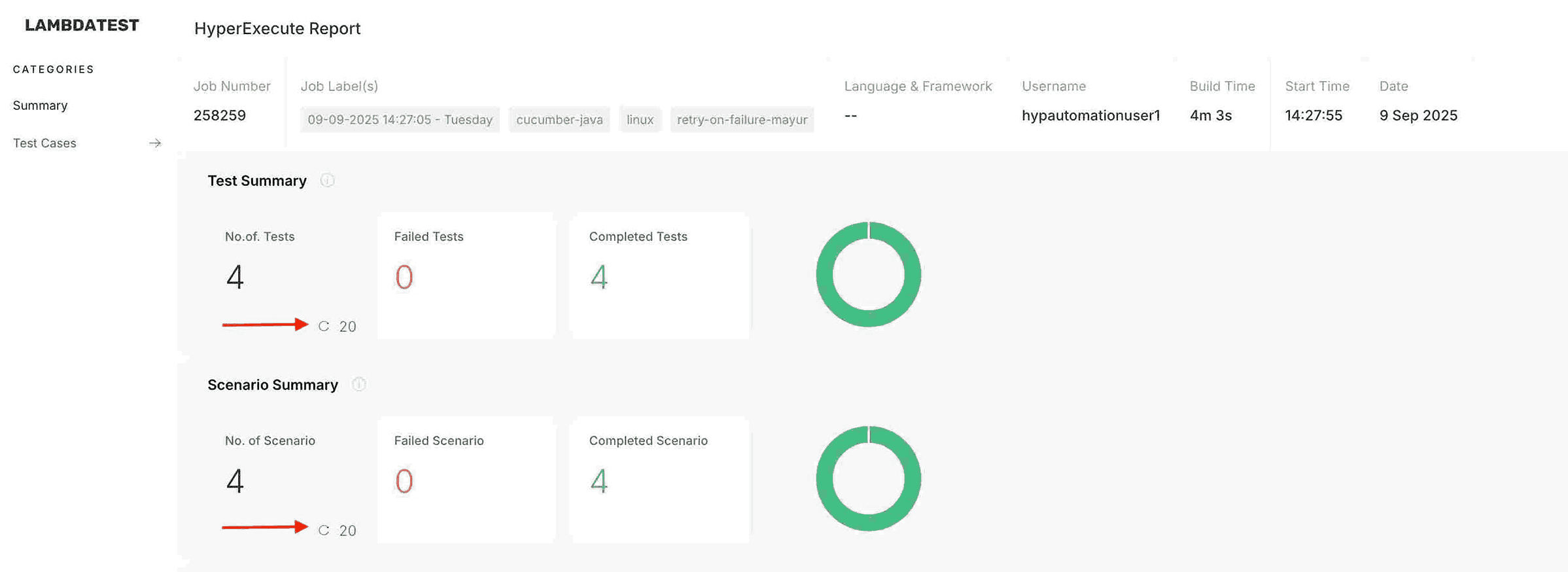This screenshot has width=1568, height=572.
Task: Click info icon beside Scenario Summary
Action: coord(358,385)
